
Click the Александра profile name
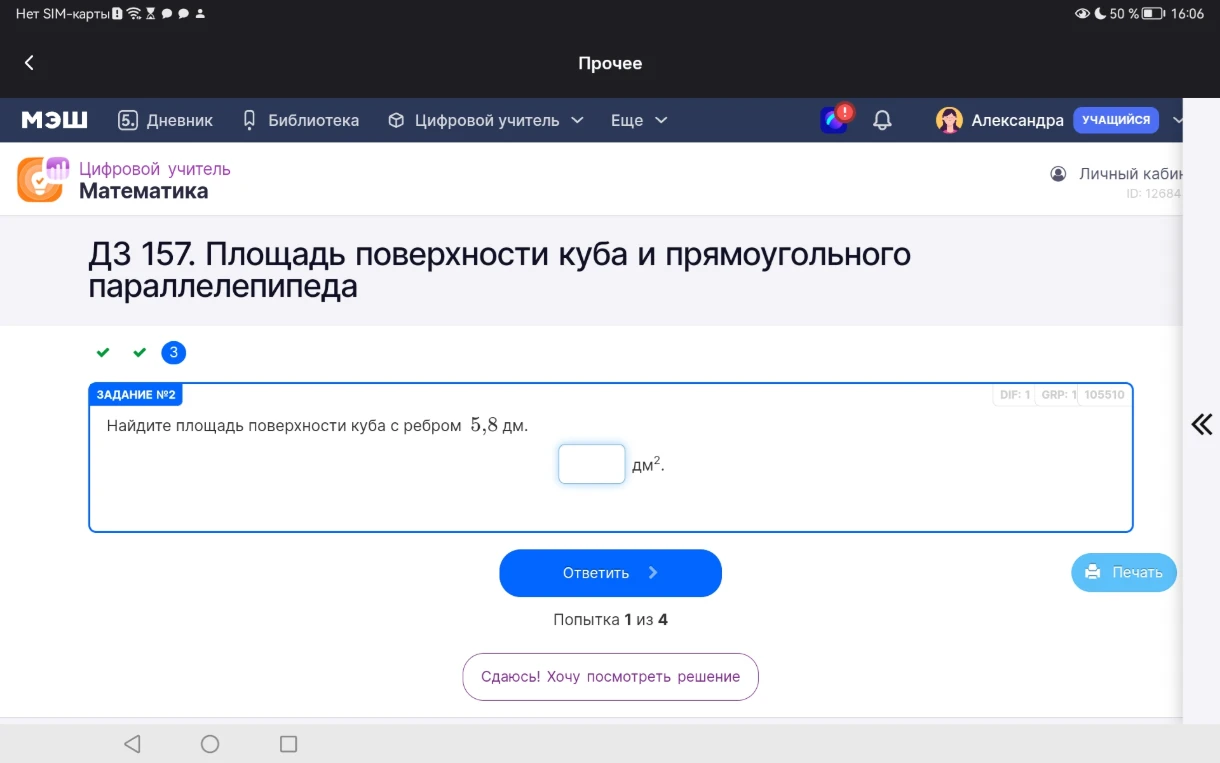point(1017,120)
